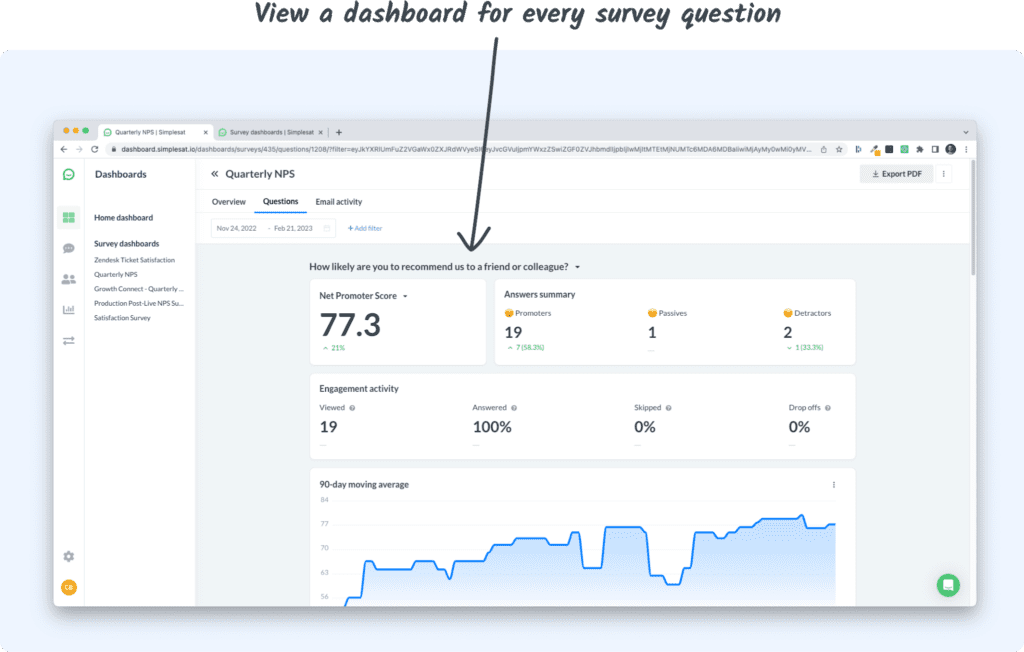
Task: Expand the Net Promoter Score dropdown
Action: (405, 296)
